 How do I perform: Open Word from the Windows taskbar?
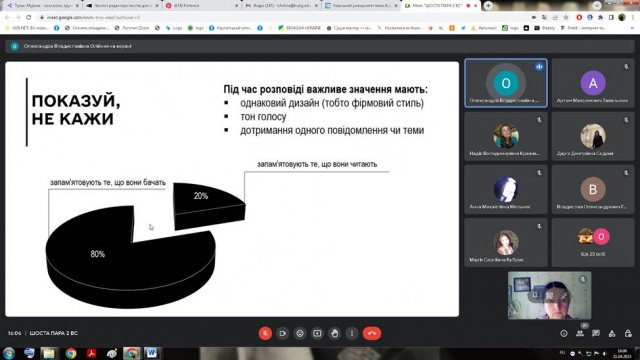pyautogui.click(x=151, y=353)
